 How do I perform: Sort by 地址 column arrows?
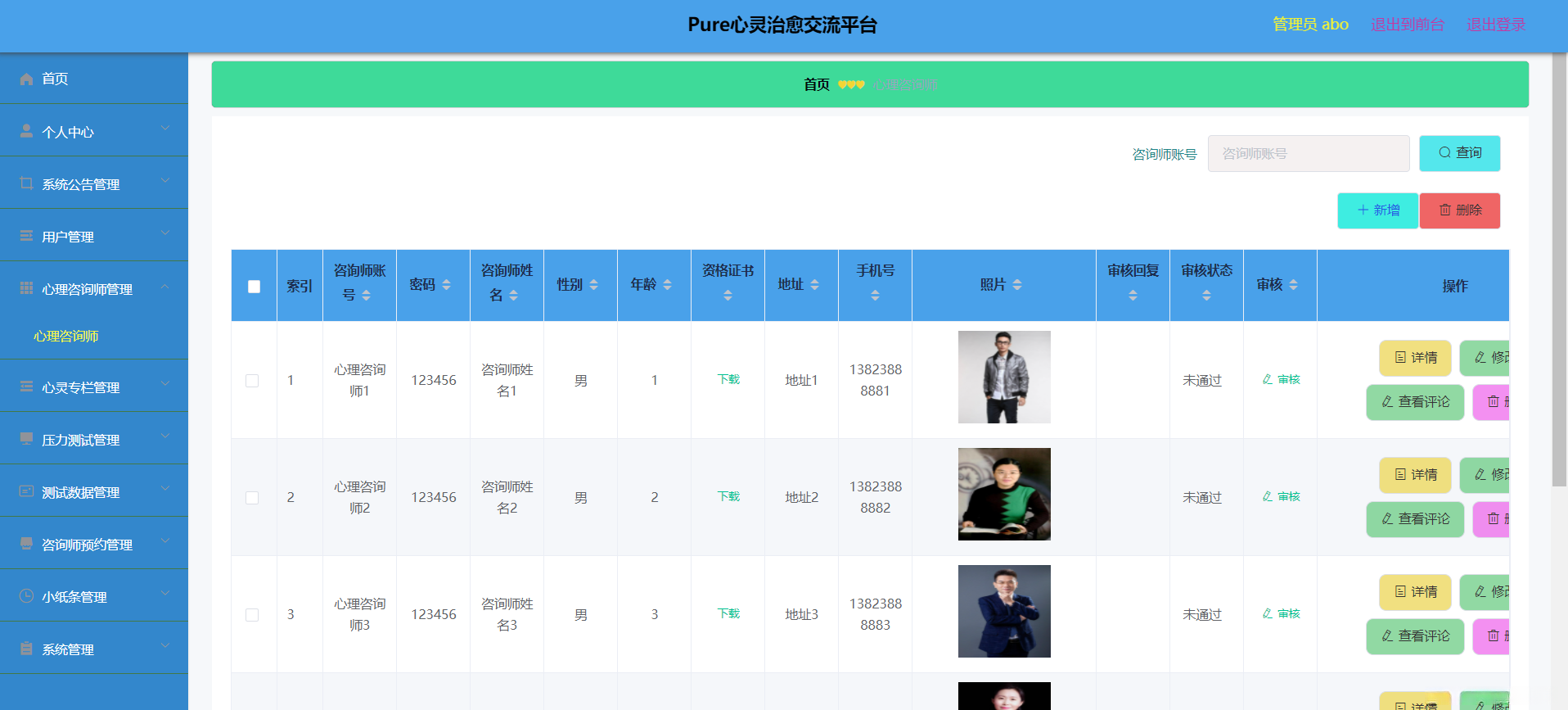point(814,285)
